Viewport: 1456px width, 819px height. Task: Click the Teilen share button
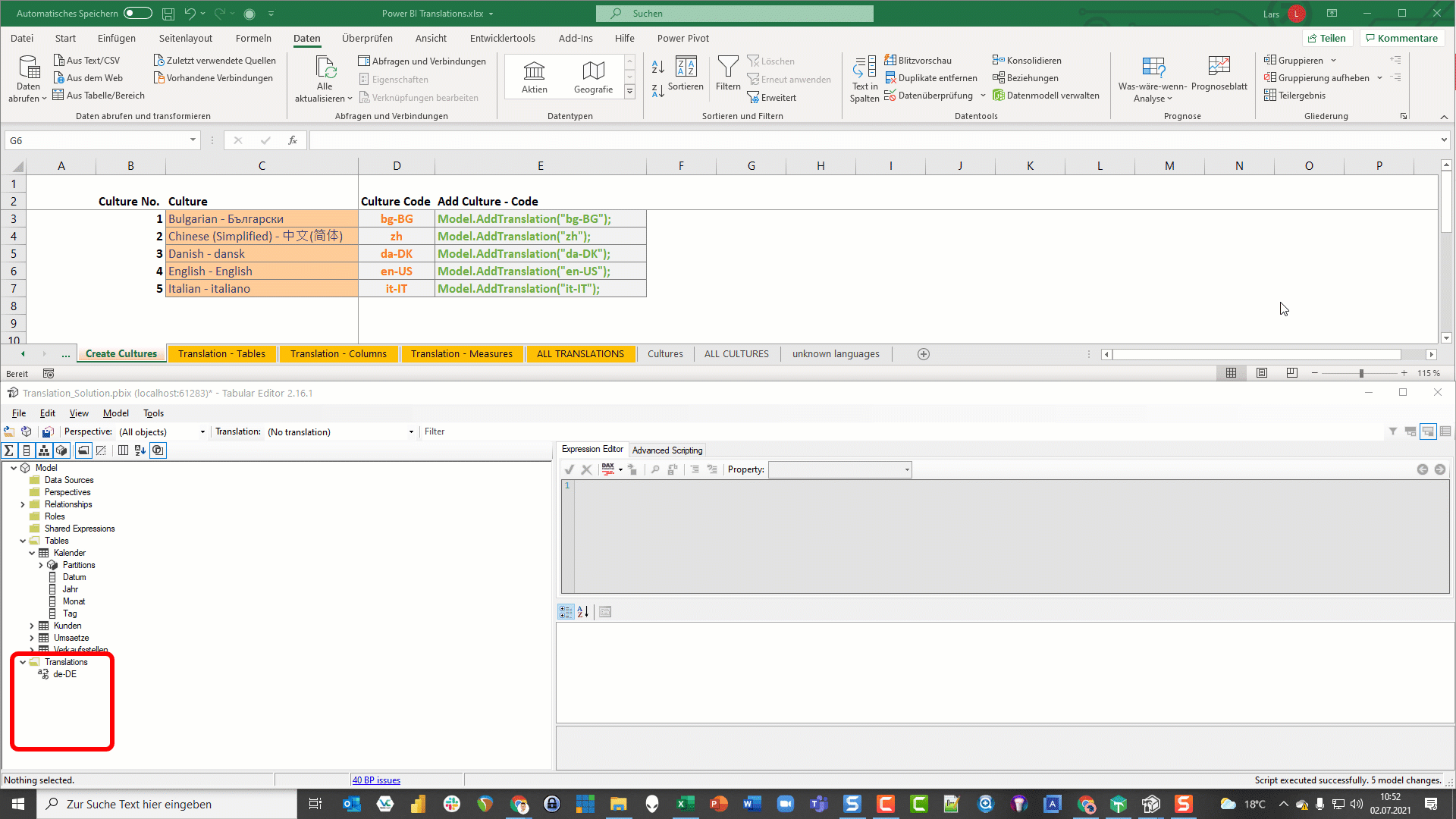(x=1327, y=38)
